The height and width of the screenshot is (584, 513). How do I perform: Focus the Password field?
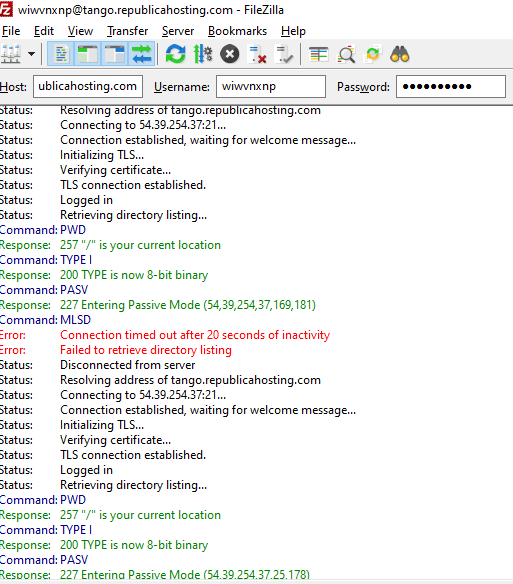pos(451,86)
